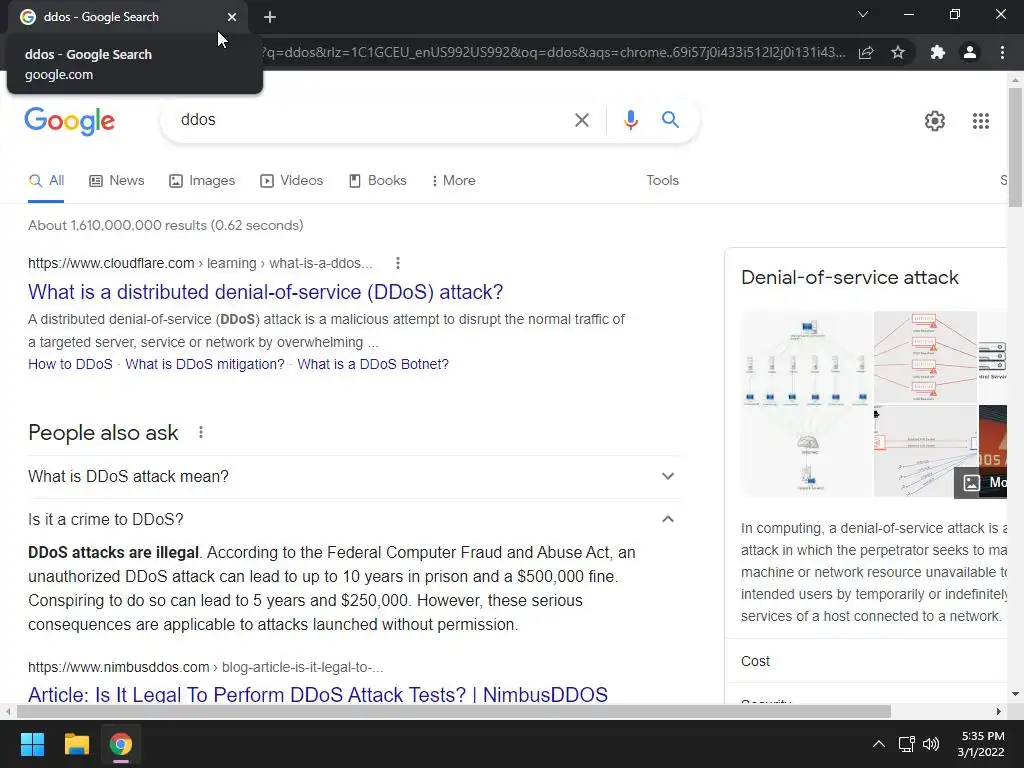Open Google settings gear
This screenshot has height=768, width=1024.
pos(935,121)
